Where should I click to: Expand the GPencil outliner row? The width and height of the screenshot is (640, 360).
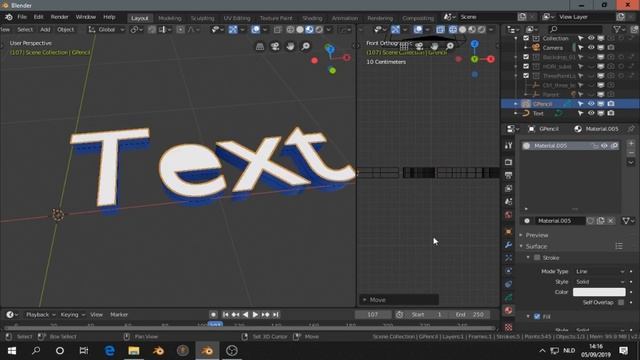tap(516, 104)
